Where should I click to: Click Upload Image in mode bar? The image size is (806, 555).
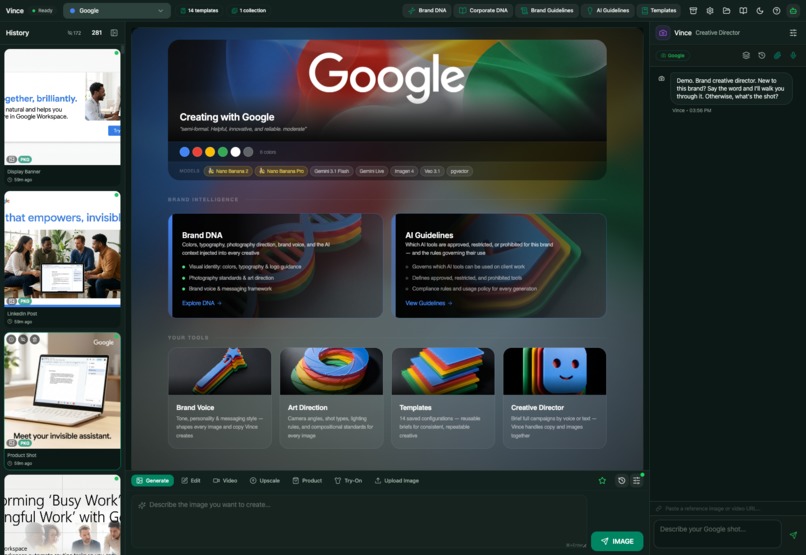[396, 480]
